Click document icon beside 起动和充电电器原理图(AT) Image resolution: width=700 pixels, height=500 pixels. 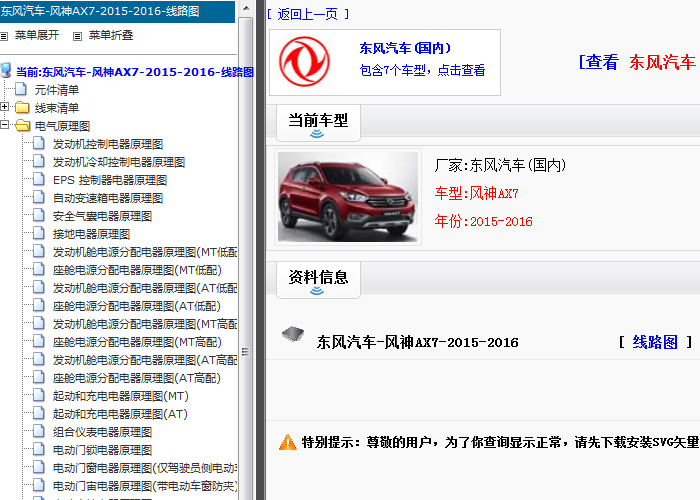click(39, 413)
